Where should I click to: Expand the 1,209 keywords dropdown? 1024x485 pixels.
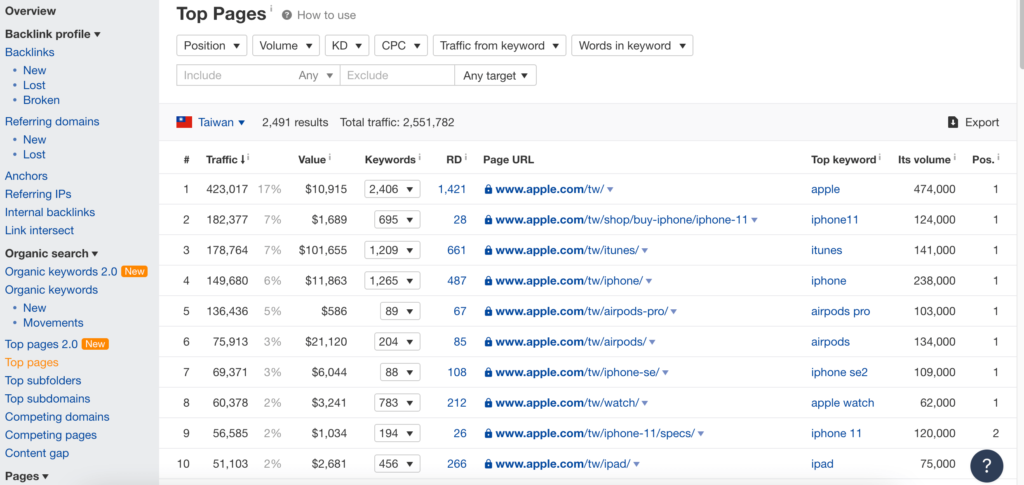[392, 251]
